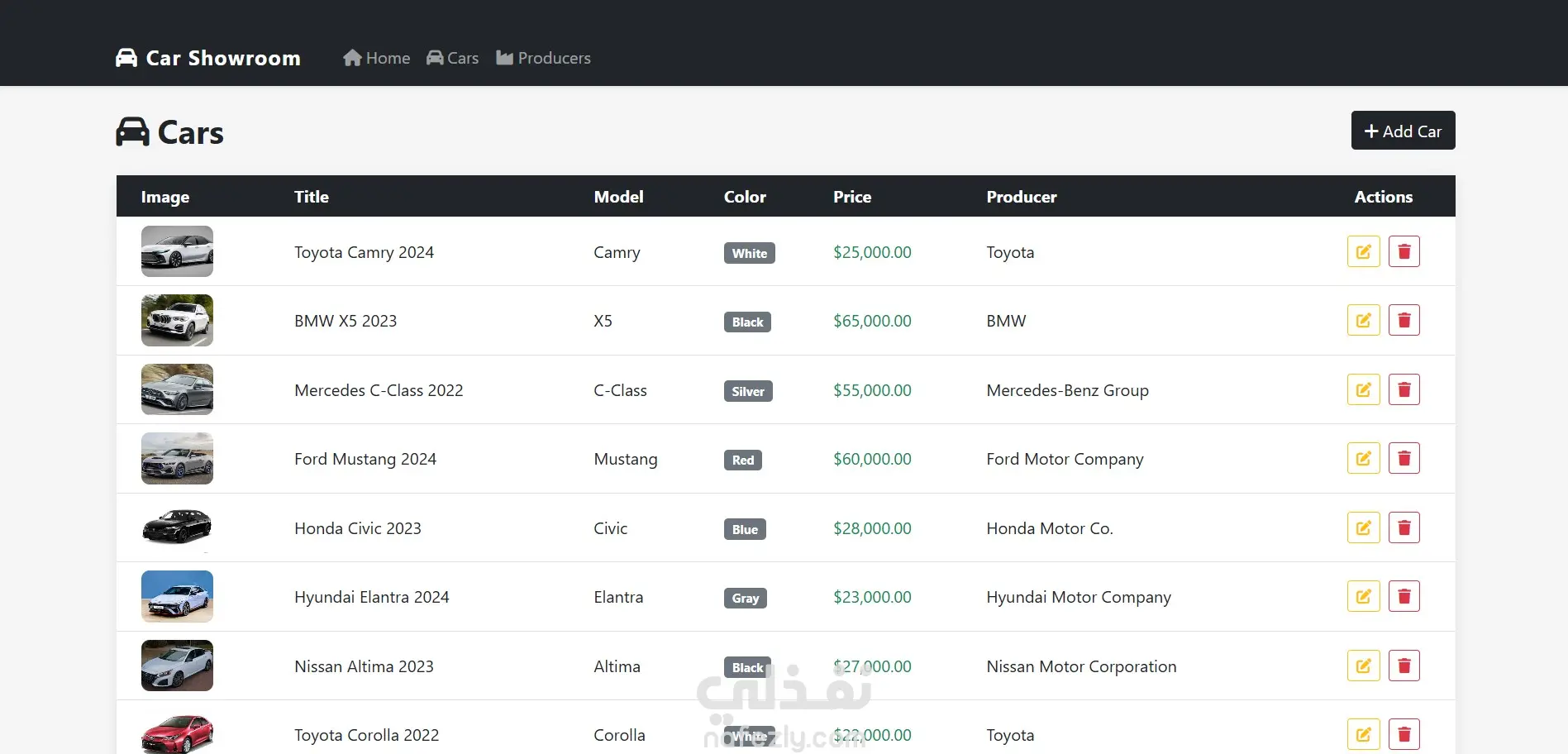
Task: Edit the Toyota Camry 2024 entry
Action: (1363, 251)
